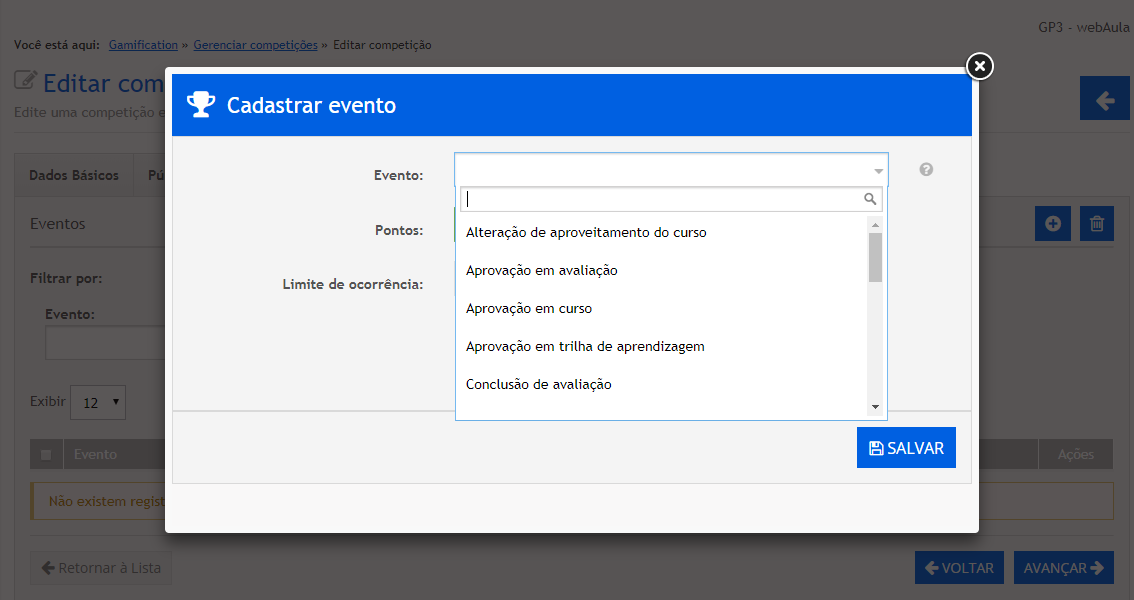Image resolution: width=1134 pixels, height=600 pixels.
Task: Click the blue back arrow icon
Action: pyautogui.click(x=1104, y=100)
